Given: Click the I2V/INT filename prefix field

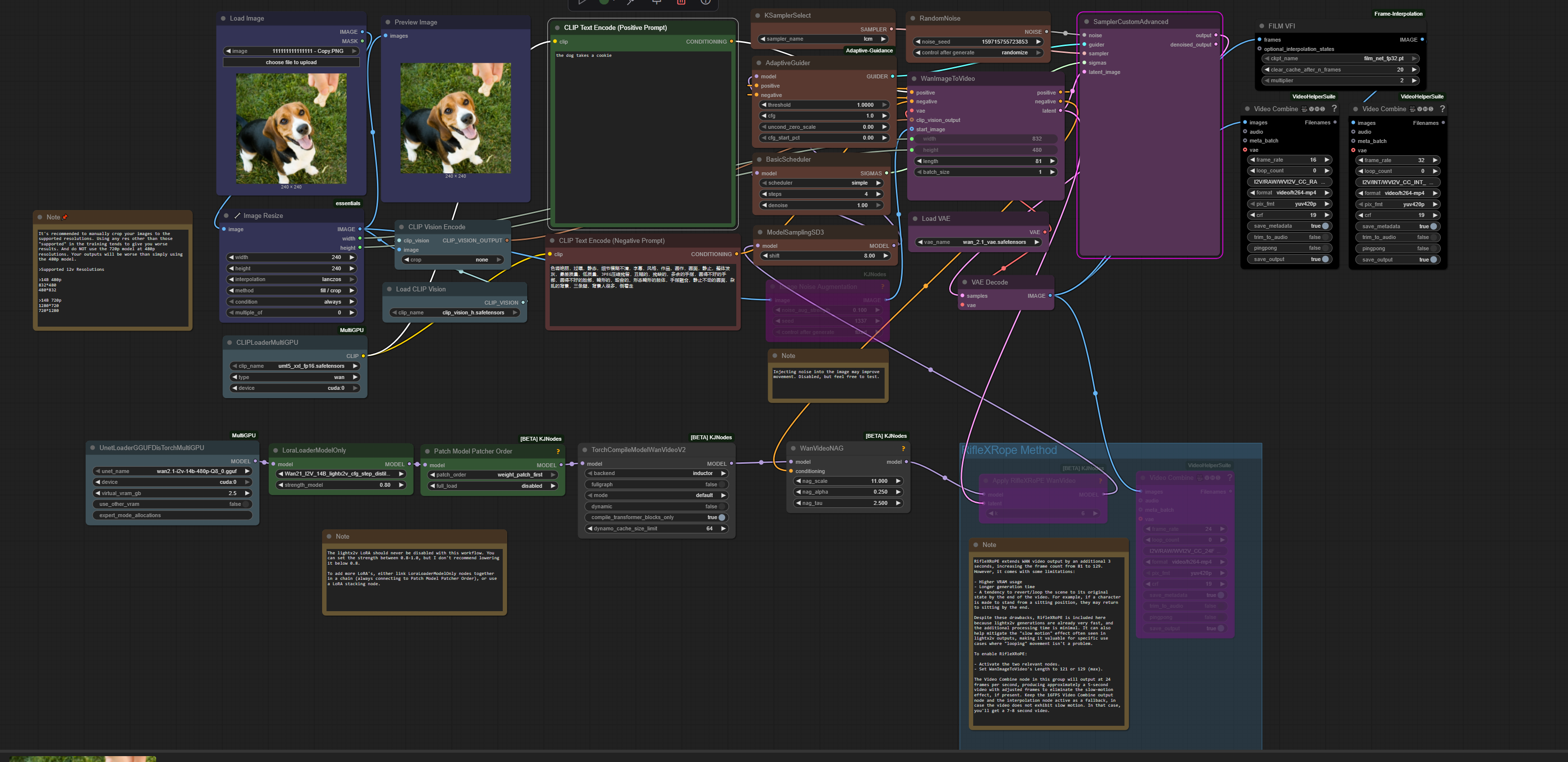Looking at the screenshot, I should coord(1398,182).
